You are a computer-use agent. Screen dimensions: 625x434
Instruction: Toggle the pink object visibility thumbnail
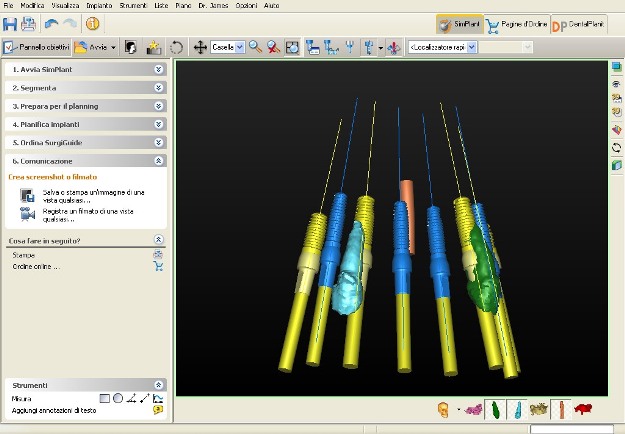click(x=474, y=409)
